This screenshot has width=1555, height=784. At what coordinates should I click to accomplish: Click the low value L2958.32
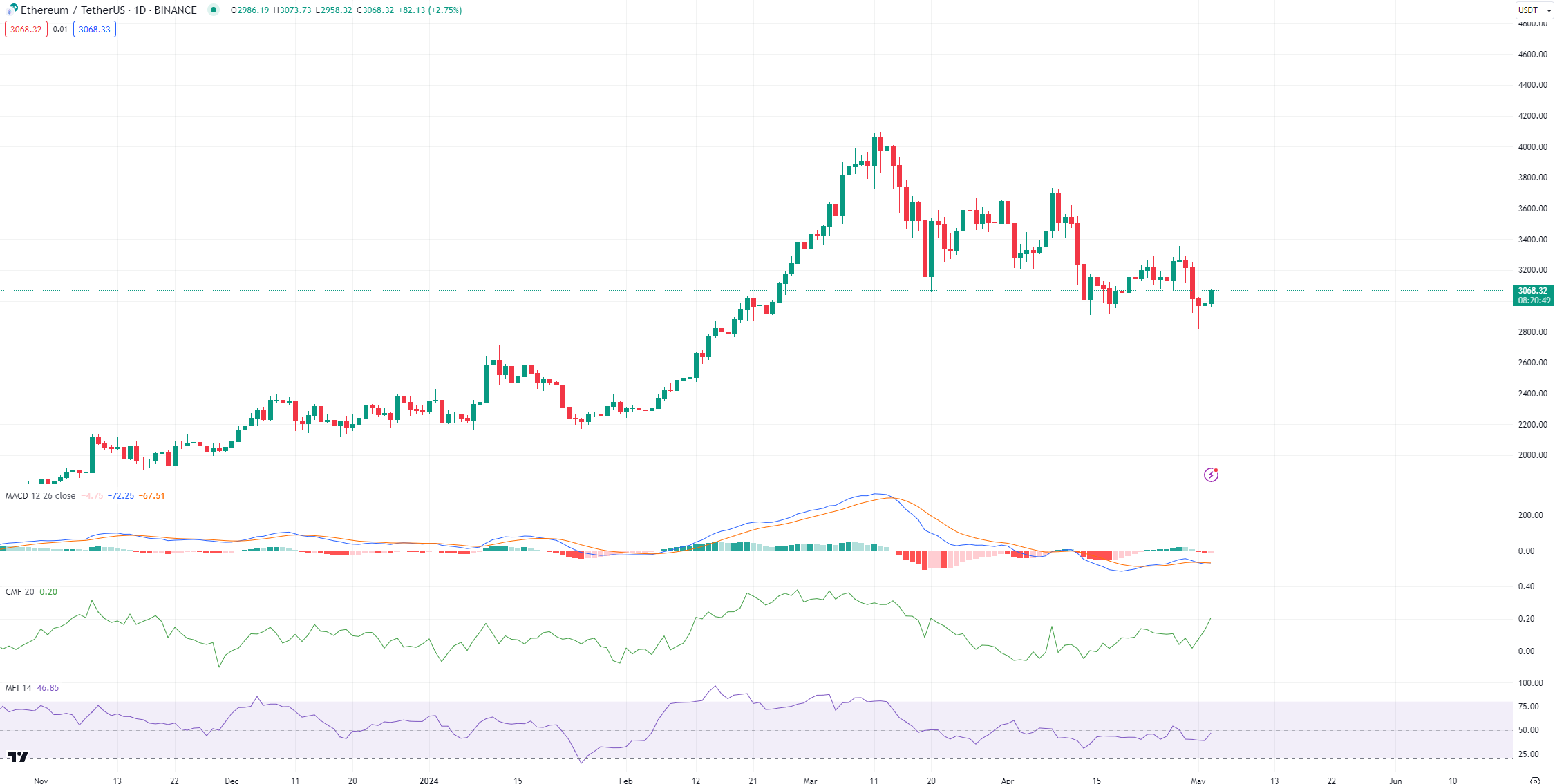pos(334,10)
